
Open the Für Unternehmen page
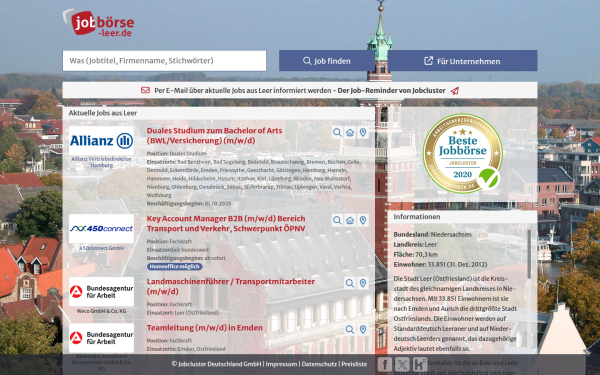click(x=462, y=61)
